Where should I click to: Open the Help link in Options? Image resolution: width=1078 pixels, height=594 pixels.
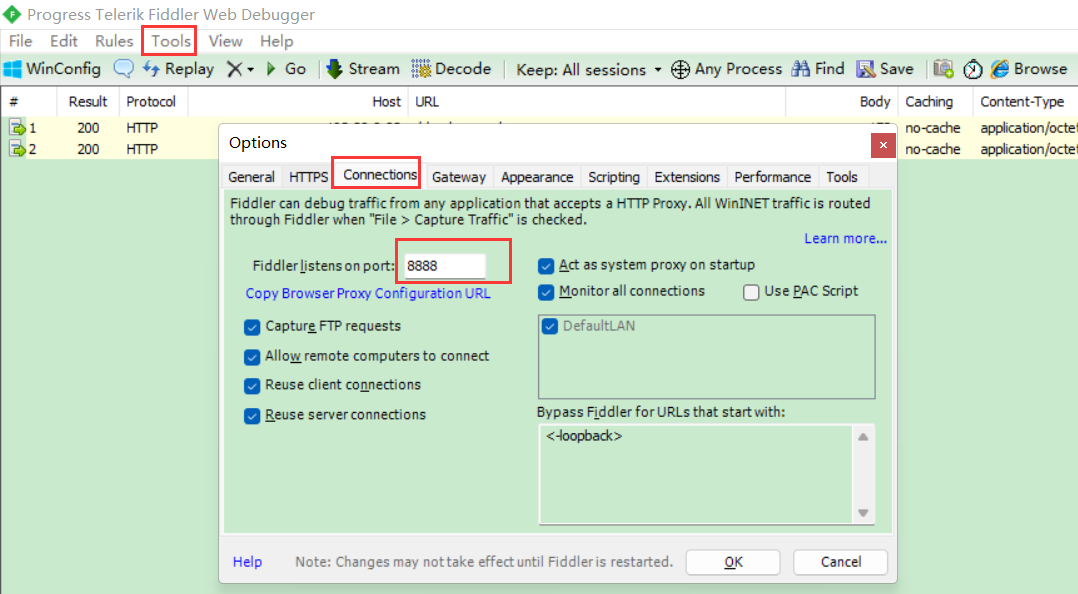[247, 562]
